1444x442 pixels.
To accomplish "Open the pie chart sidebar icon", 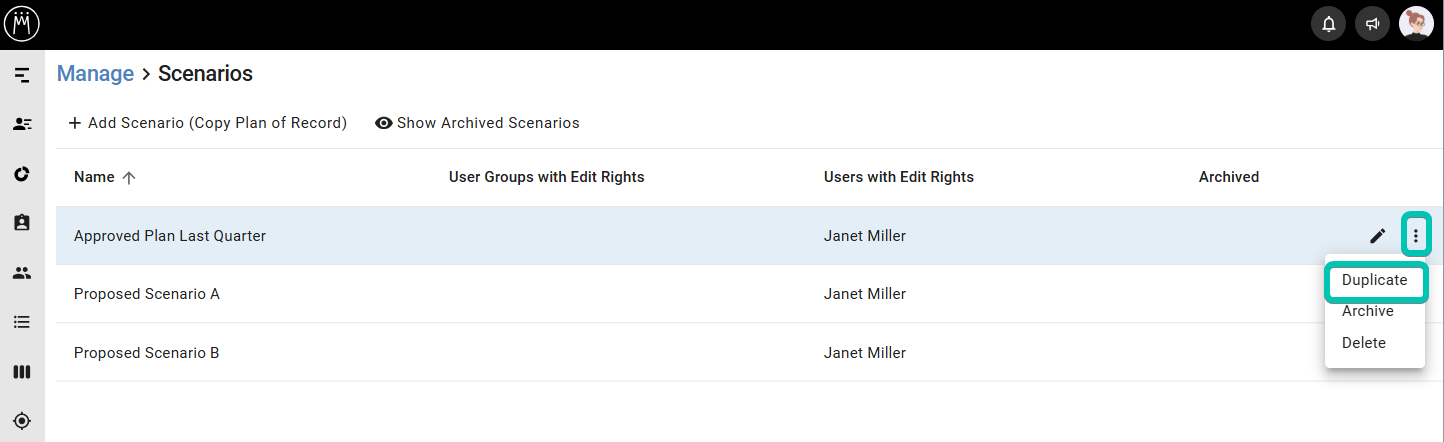I will click(22, 174).
